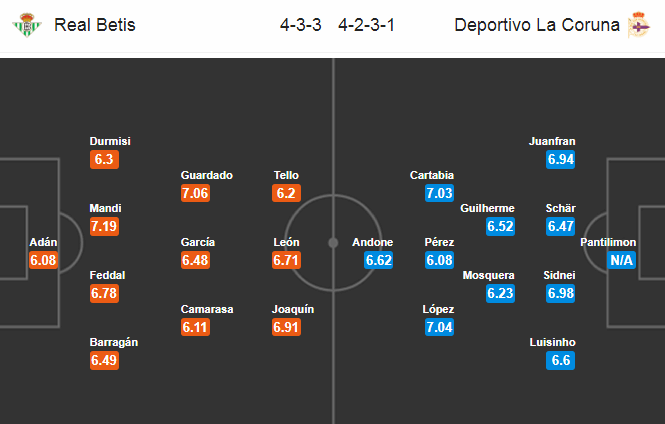The image size is (665, 424).
Task: Open the Deportivo La Coruna team link
Action: pos(537,25)
